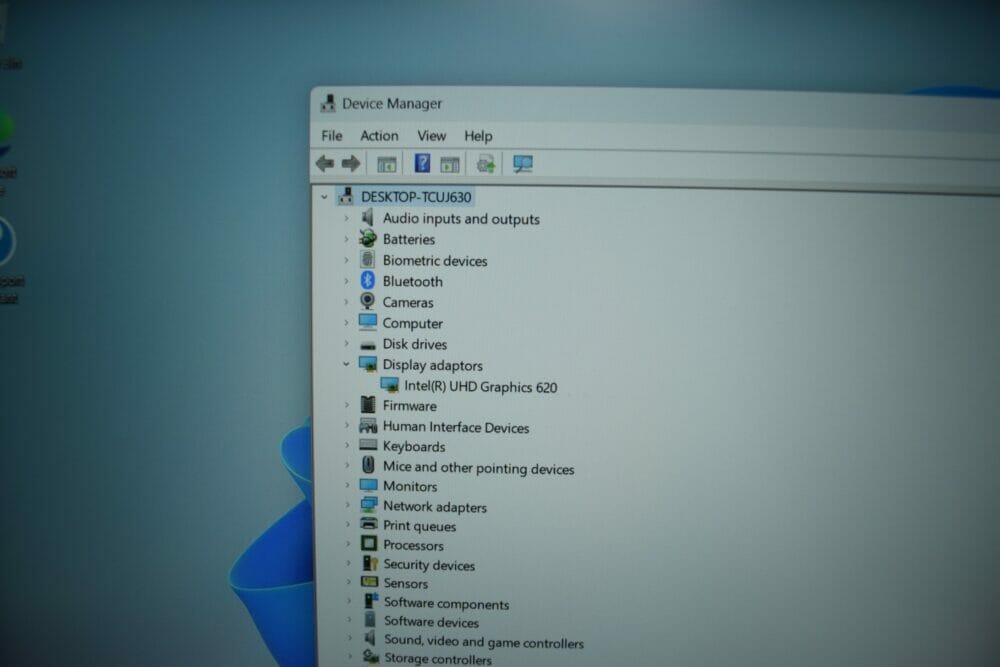
Task: Select the Software devices label
Action: pos(431,622)
